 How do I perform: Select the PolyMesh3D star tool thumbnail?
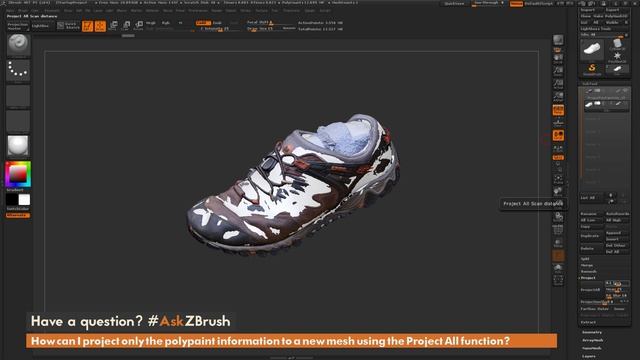617,57
